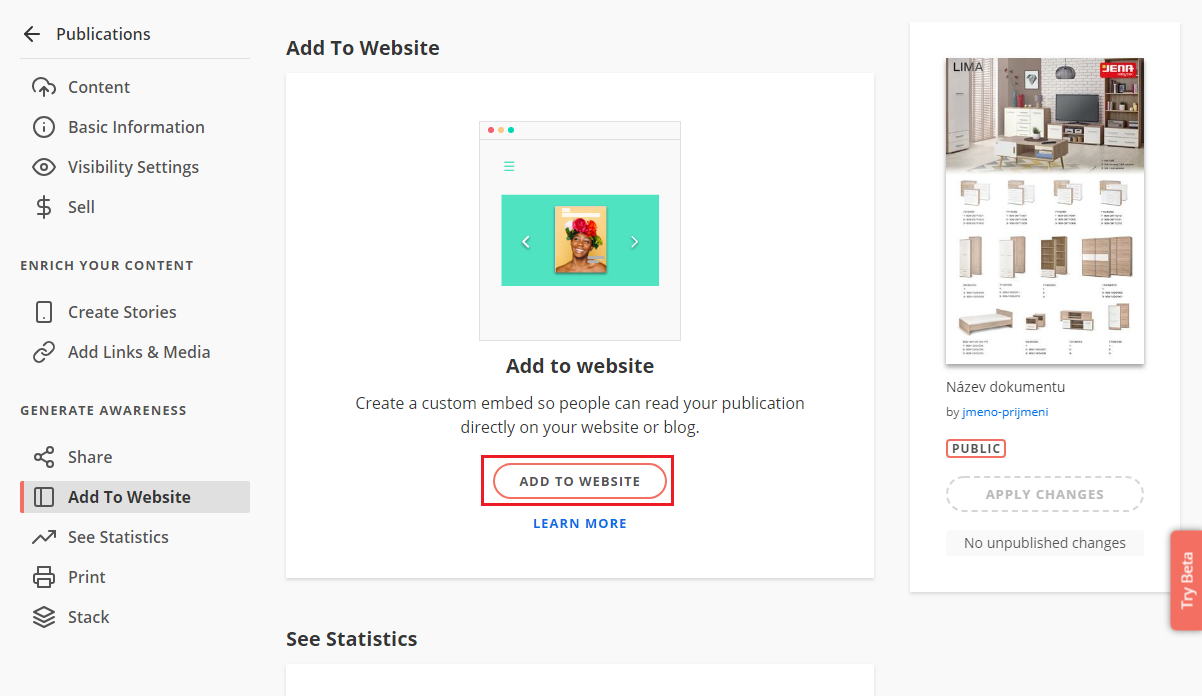Click the hamburger menu in embed preview
This screenshot has height=696, width=1202.
[509, 167]
